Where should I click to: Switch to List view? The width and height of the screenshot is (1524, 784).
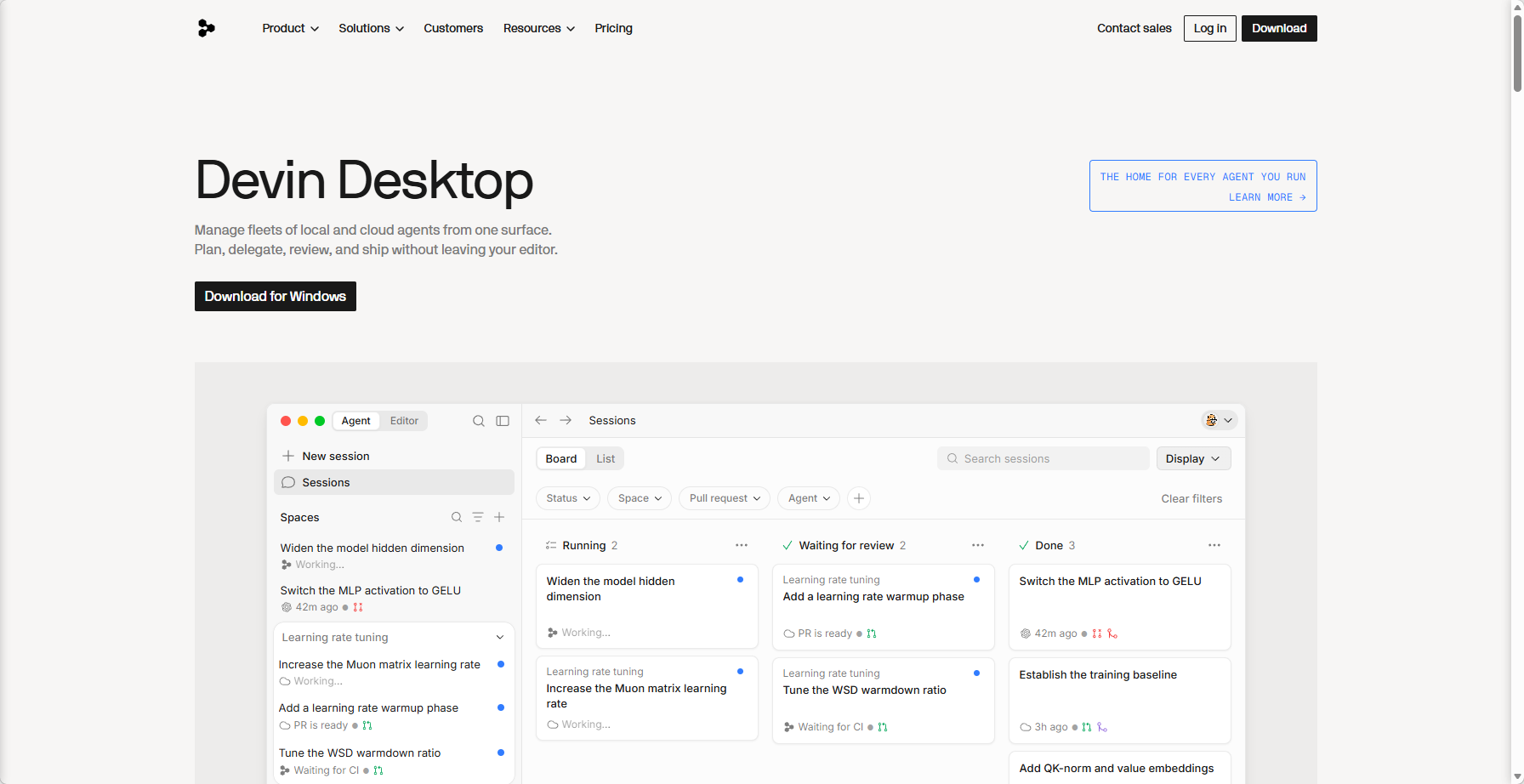tap(606, 458)
